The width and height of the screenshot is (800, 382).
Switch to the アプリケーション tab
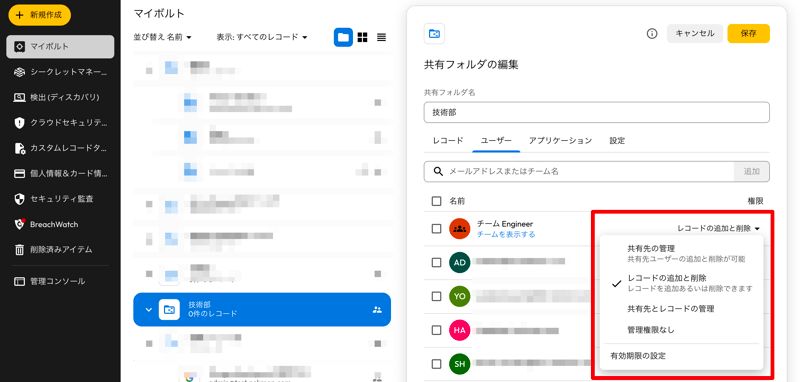pos(560,141)
